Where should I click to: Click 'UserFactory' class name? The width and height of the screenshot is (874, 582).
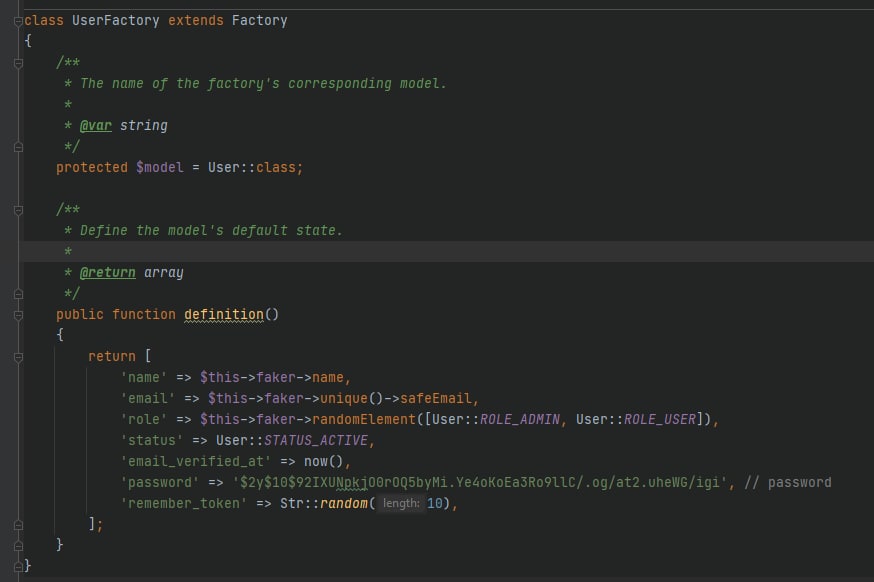coord(115,21)
